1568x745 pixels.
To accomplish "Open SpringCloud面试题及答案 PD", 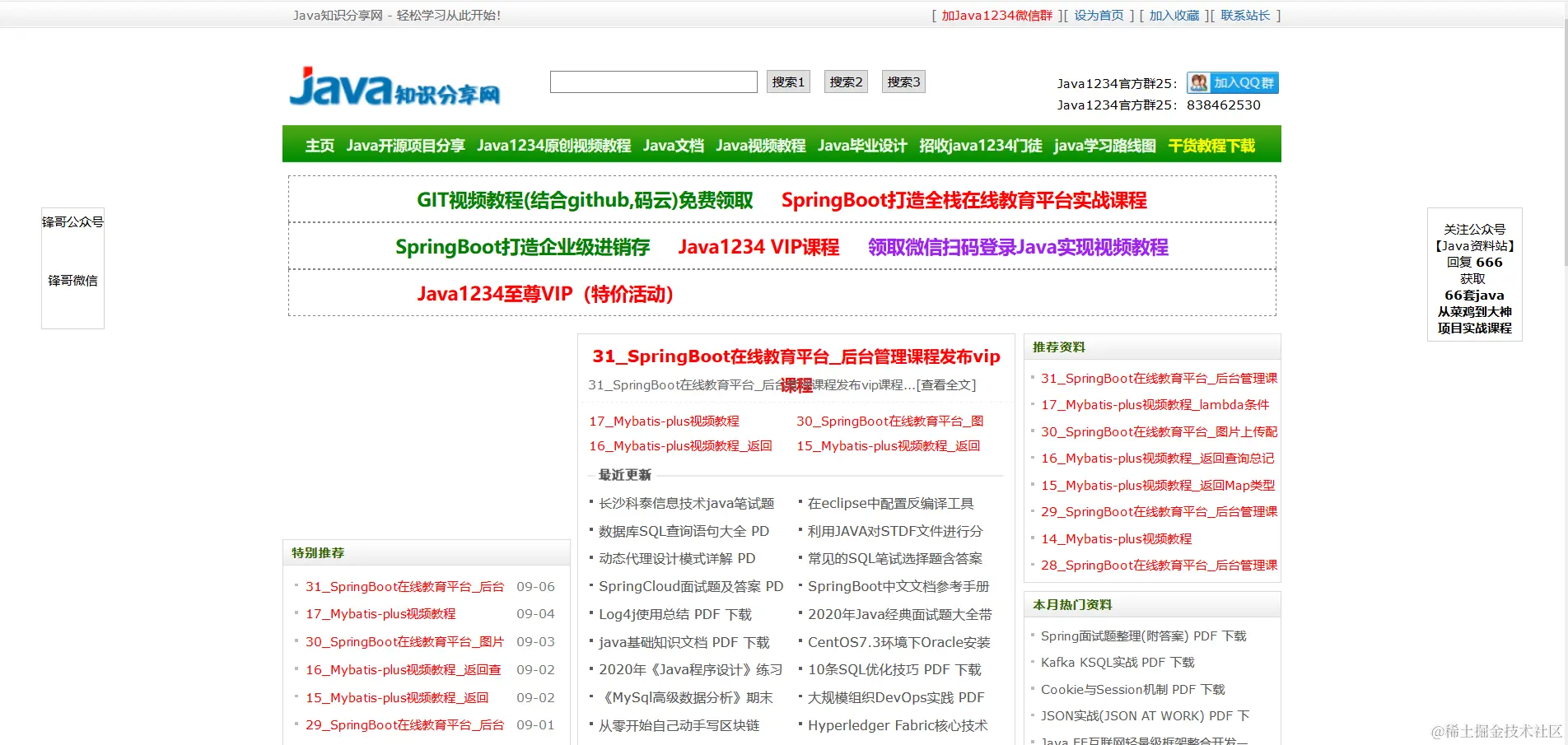I will pos(691,586).
